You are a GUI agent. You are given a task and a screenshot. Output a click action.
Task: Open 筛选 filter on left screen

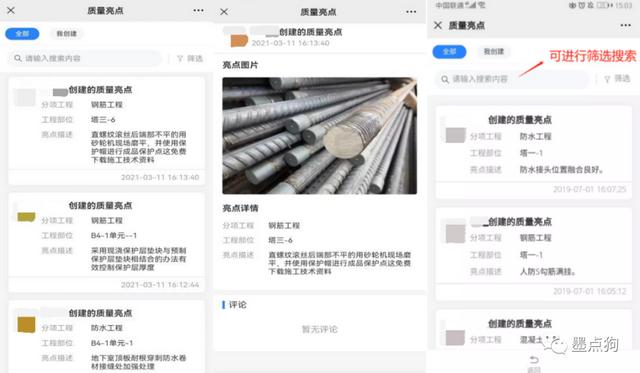click(x=190, y=58)
